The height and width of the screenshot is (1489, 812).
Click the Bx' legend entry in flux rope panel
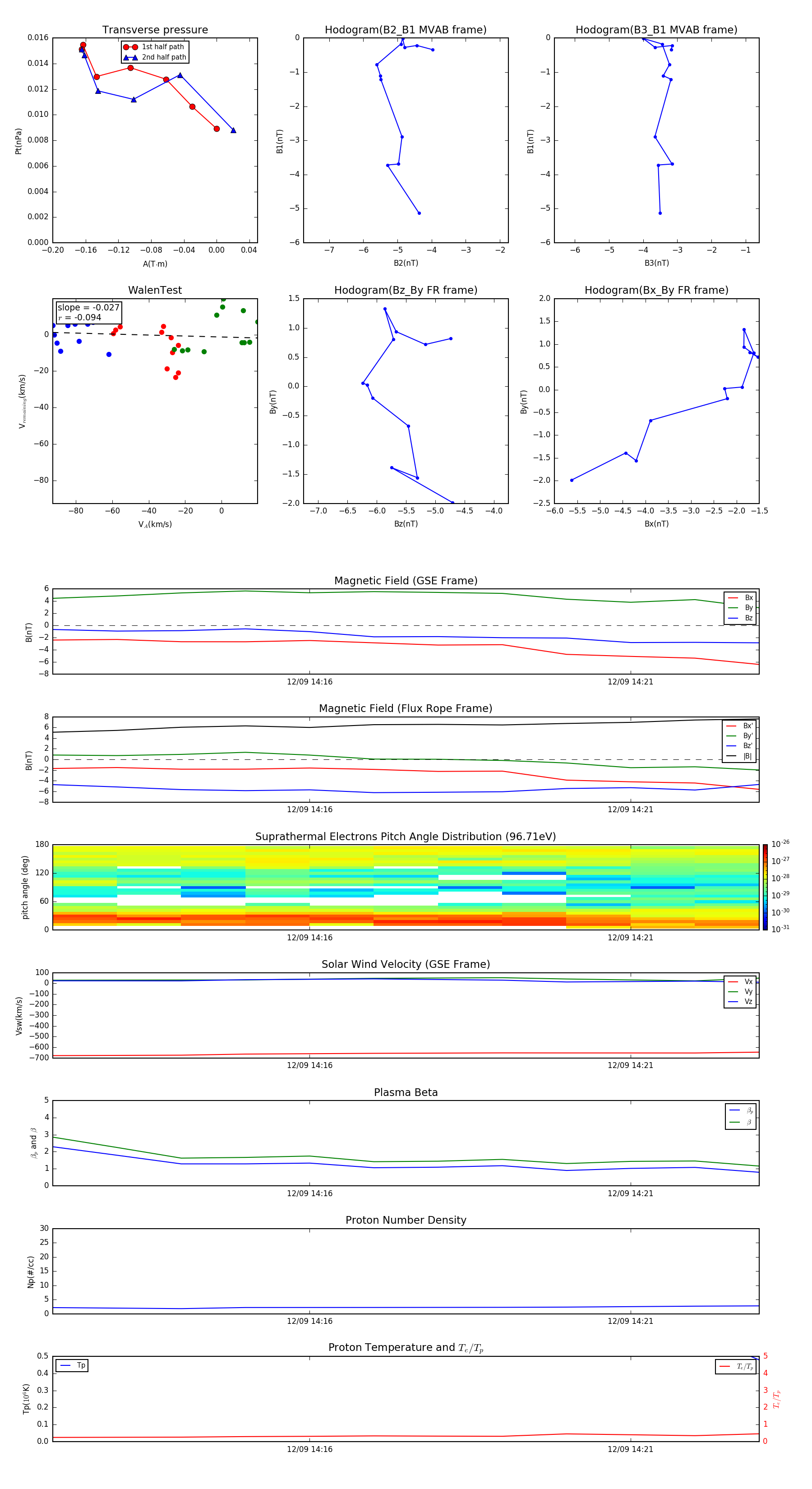(x=739, y=726)
